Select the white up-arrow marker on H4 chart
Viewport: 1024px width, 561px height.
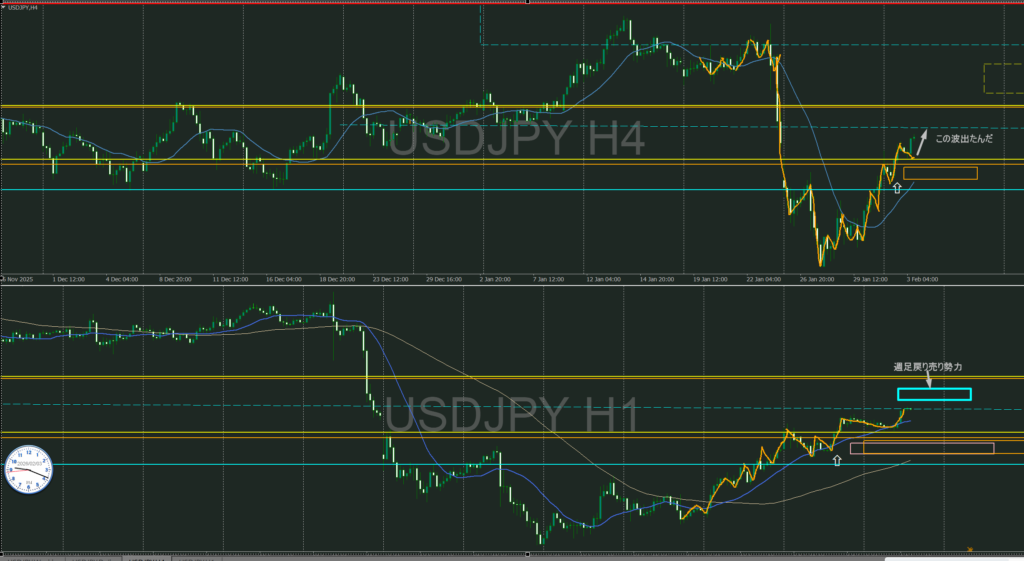(x=897, y=187)
